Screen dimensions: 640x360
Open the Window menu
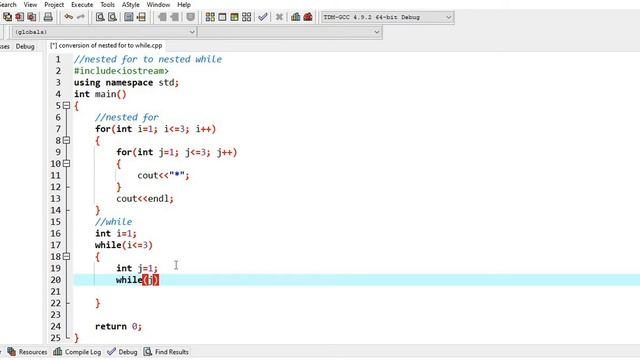point(158,4)
